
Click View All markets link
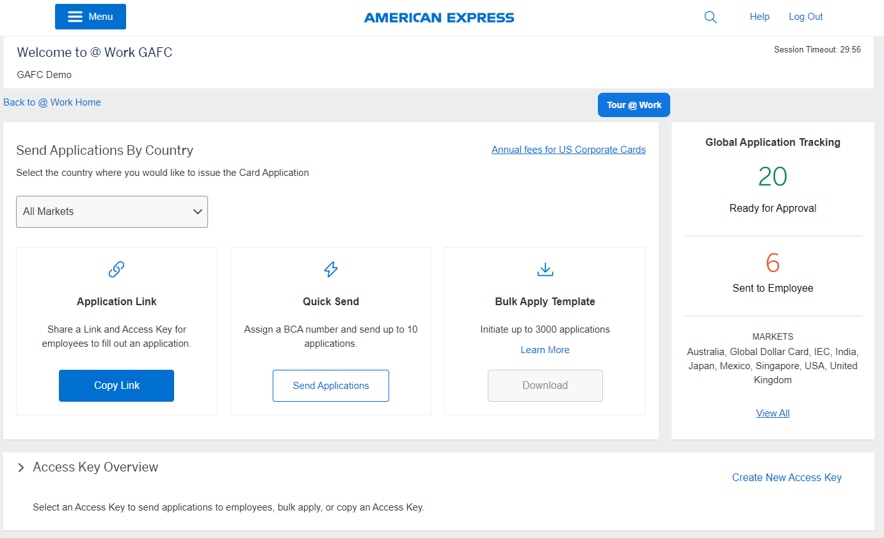point(772,413)
